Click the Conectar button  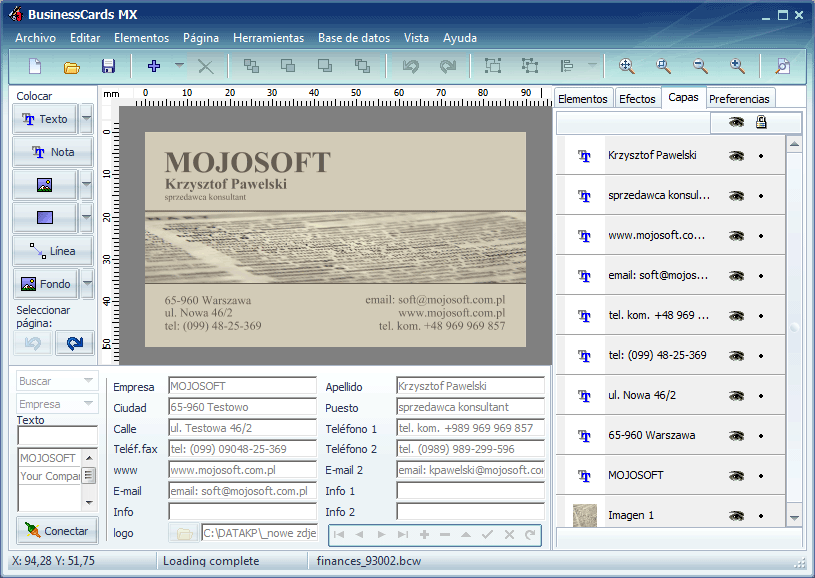57,531
